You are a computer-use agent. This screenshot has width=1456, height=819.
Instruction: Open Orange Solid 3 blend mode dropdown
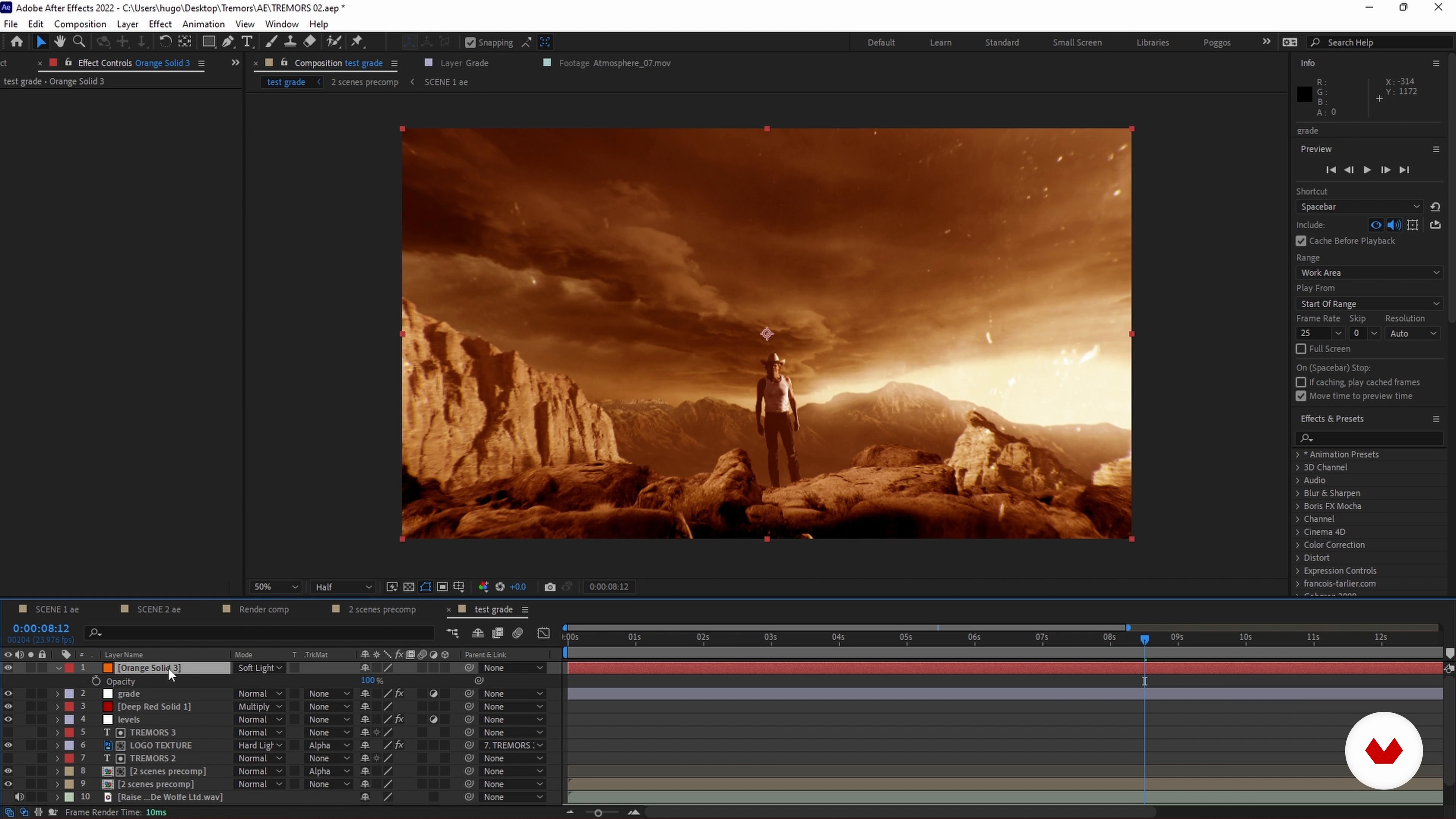pos(260,668)
